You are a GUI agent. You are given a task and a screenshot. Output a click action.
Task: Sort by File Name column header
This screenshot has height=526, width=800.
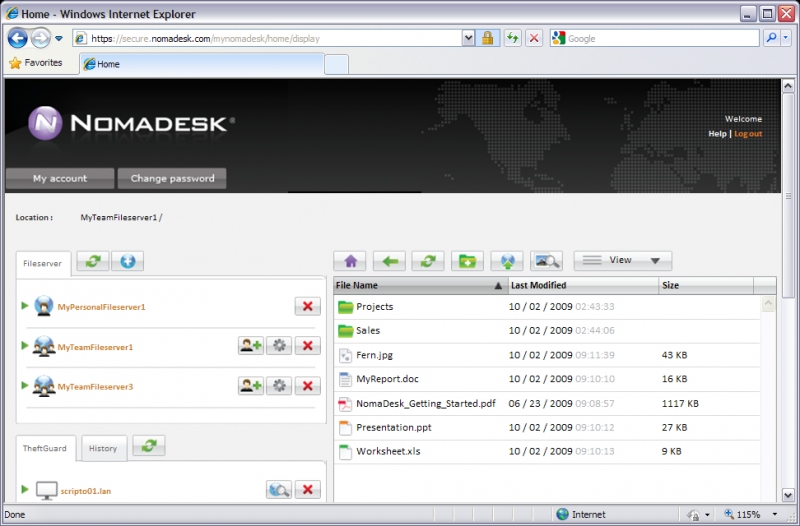coord(421,286)
